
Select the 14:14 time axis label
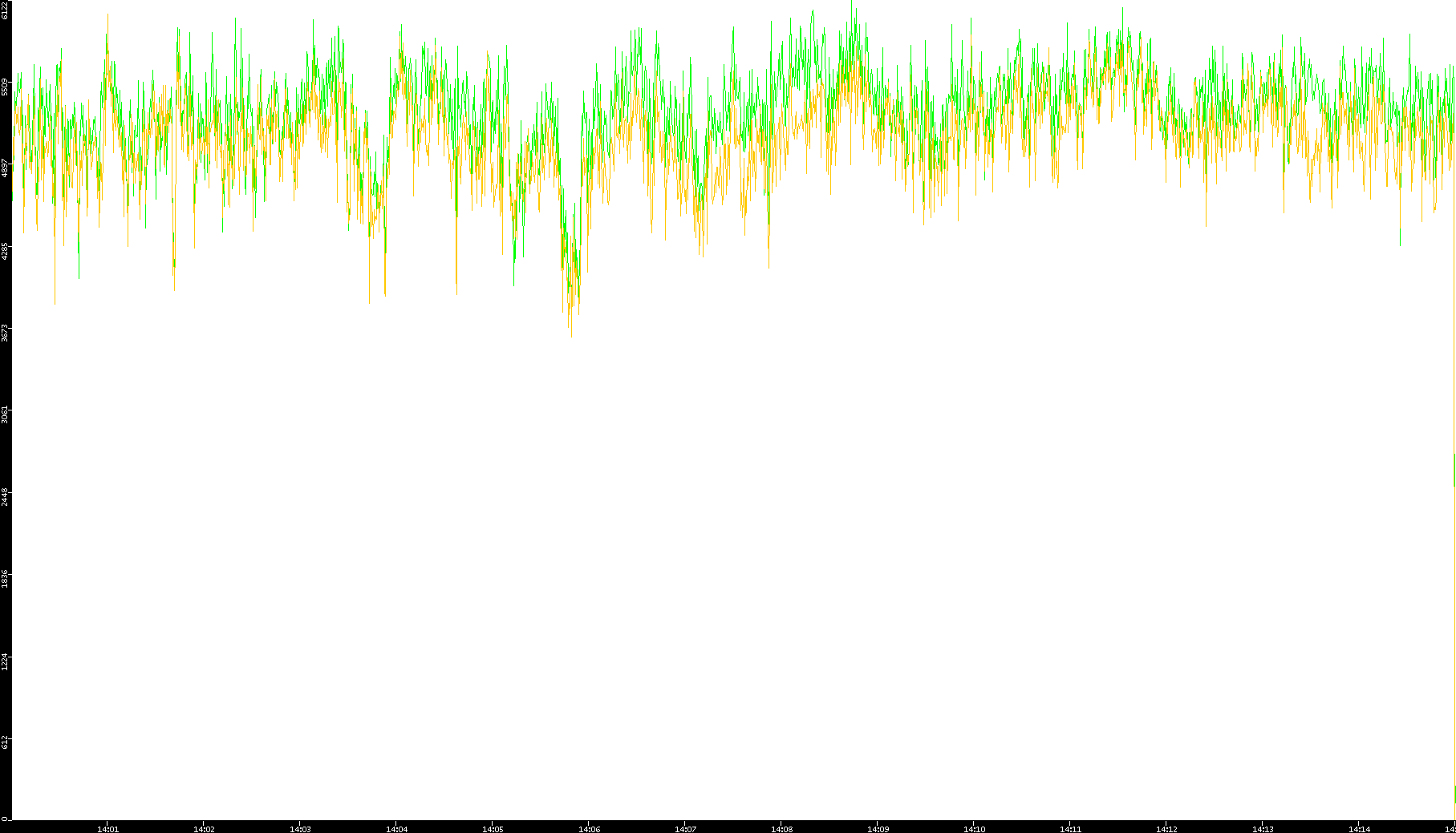coord(1359,829)
